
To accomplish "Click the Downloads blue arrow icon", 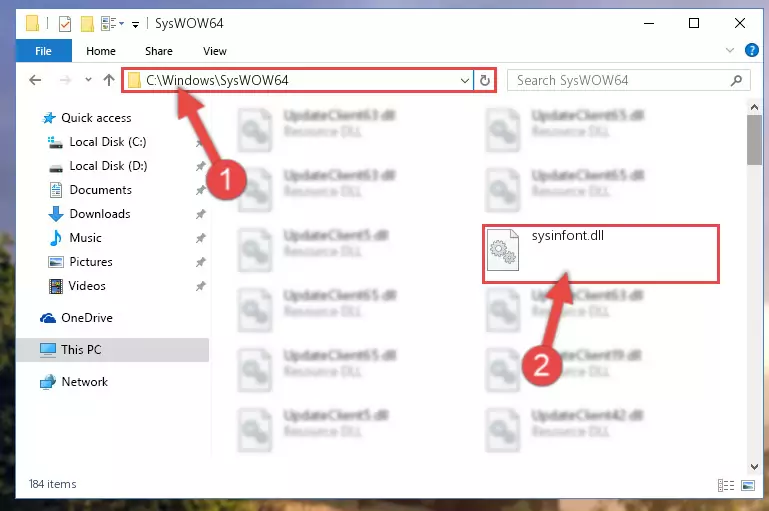I will coord(56,214).
